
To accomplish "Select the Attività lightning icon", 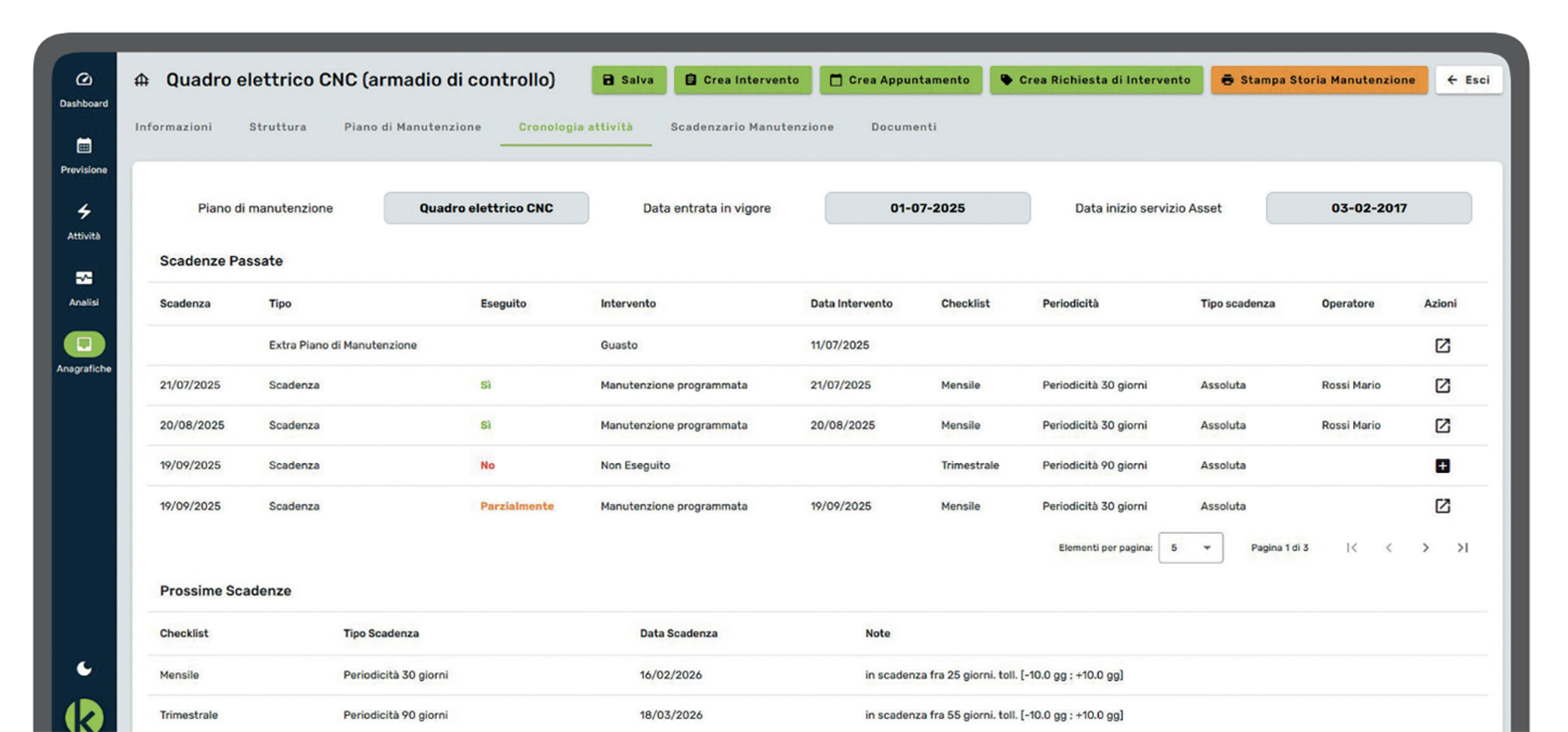I will [x=84, y=212].
